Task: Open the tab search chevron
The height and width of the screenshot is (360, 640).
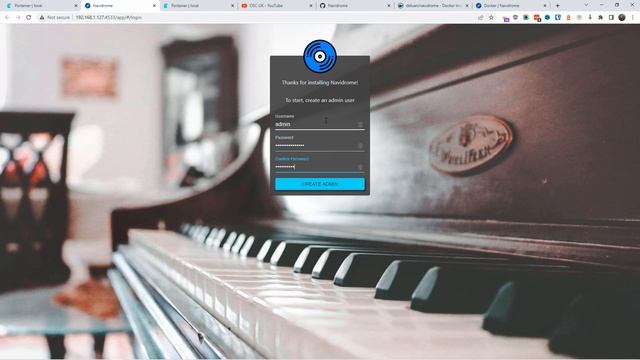Action: coord(586,5)
